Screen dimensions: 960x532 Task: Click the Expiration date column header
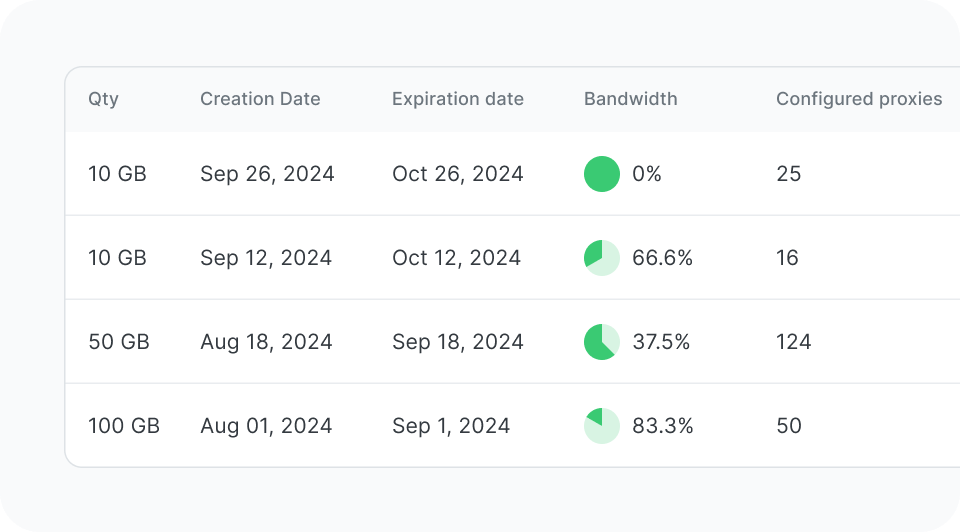click(458, 99)
